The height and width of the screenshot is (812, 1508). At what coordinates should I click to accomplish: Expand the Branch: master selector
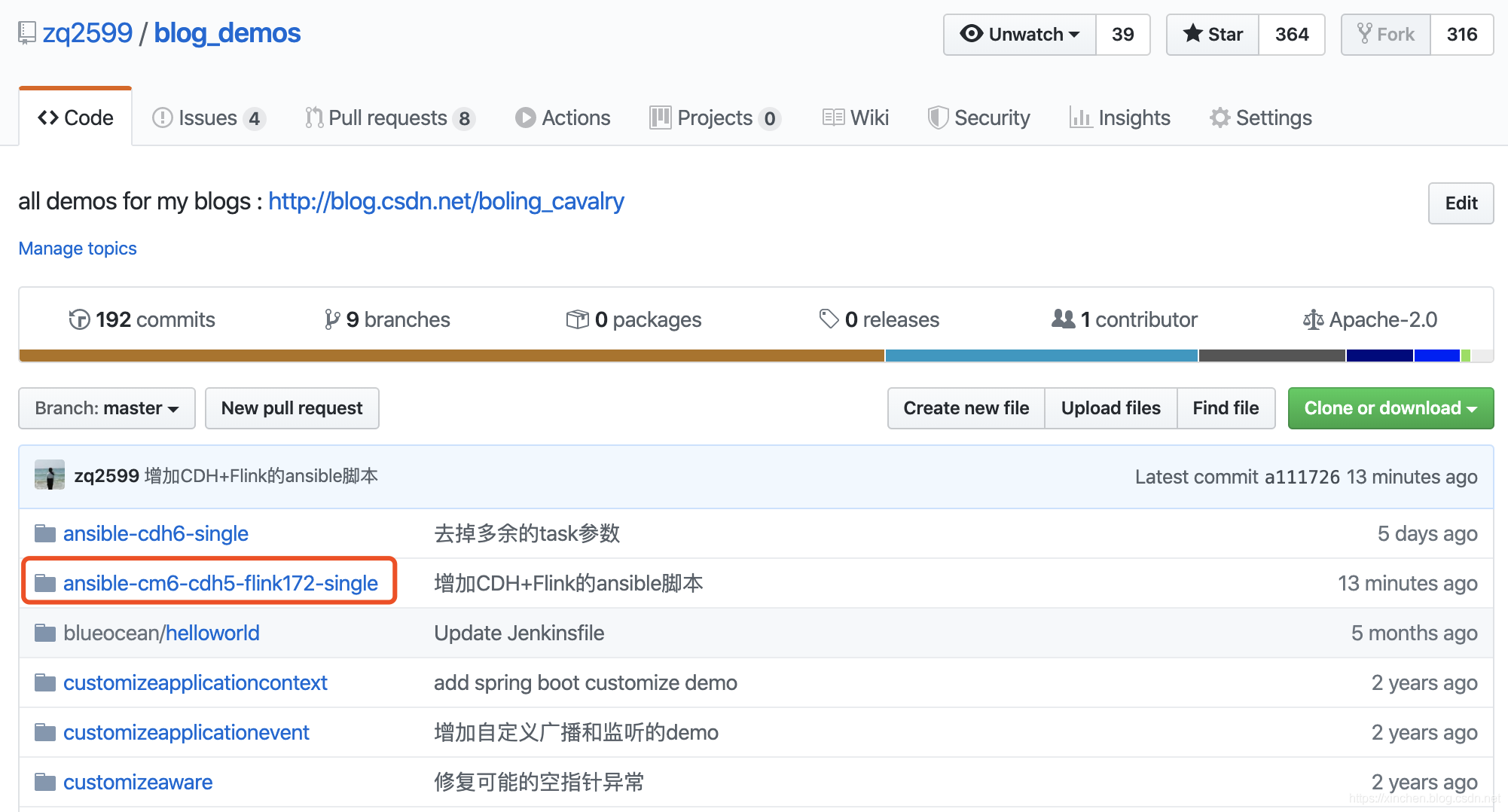click(107, 408)
